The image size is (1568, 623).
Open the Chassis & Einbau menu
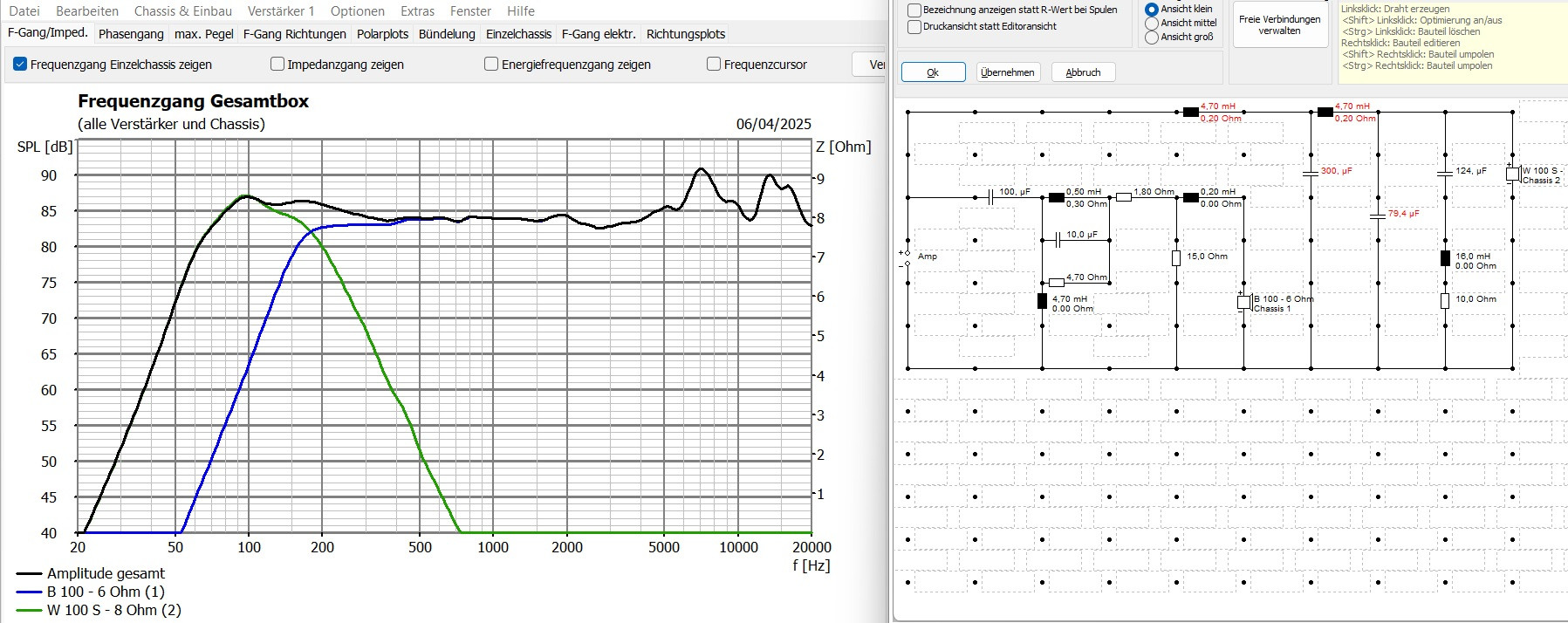(182, 11)
